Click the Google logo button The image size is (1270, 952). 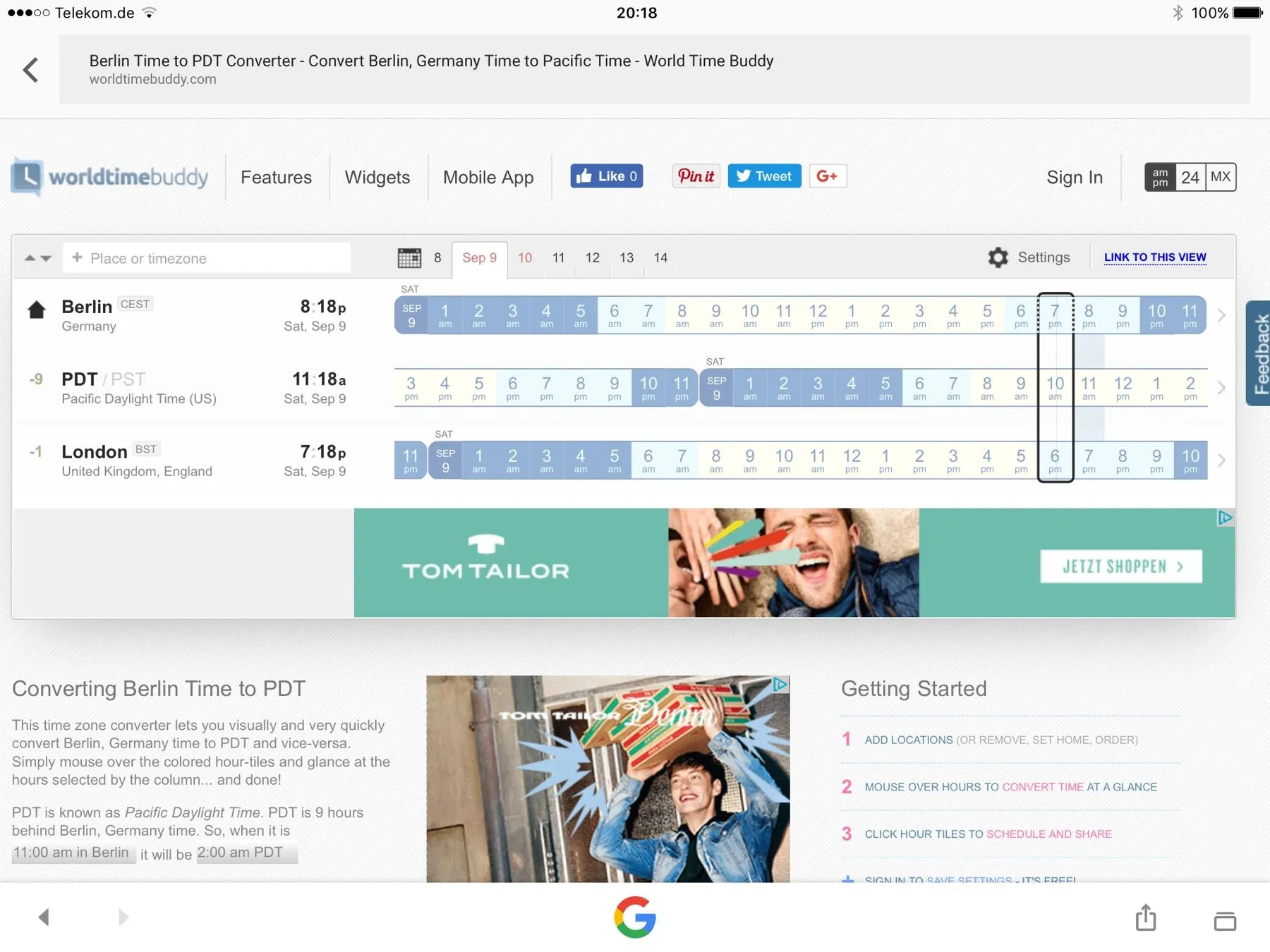634,917
